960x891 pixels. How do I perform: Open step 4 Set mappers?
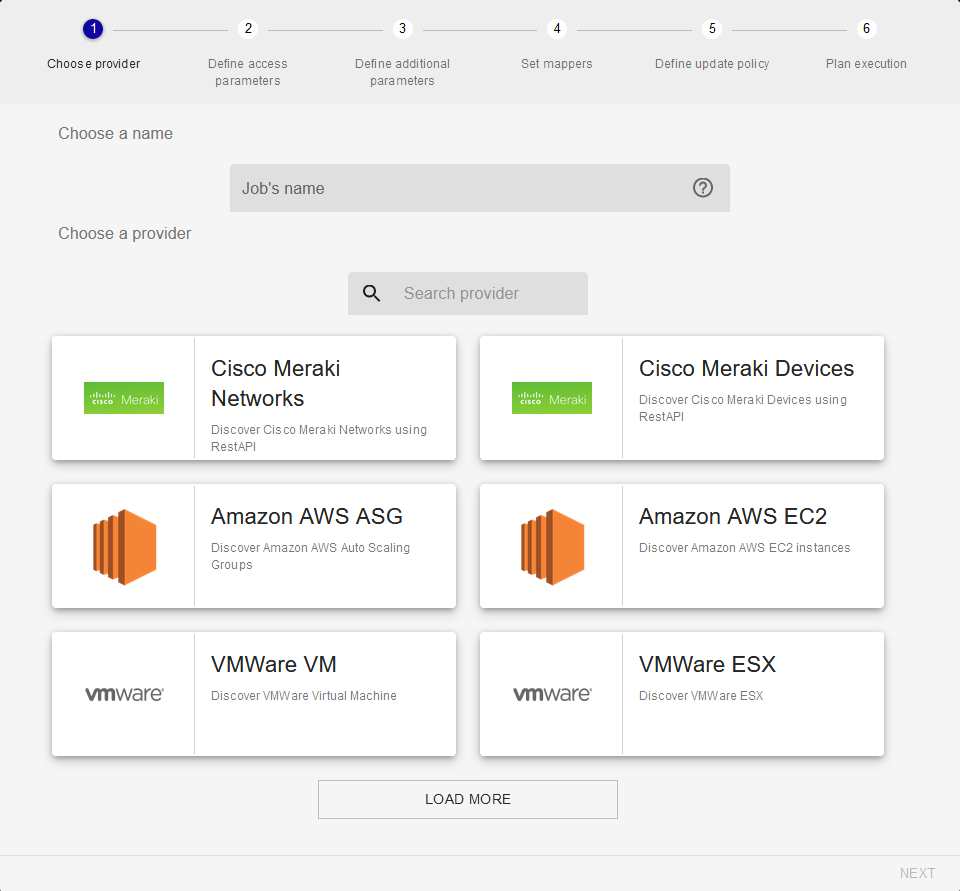pos(557,29)
